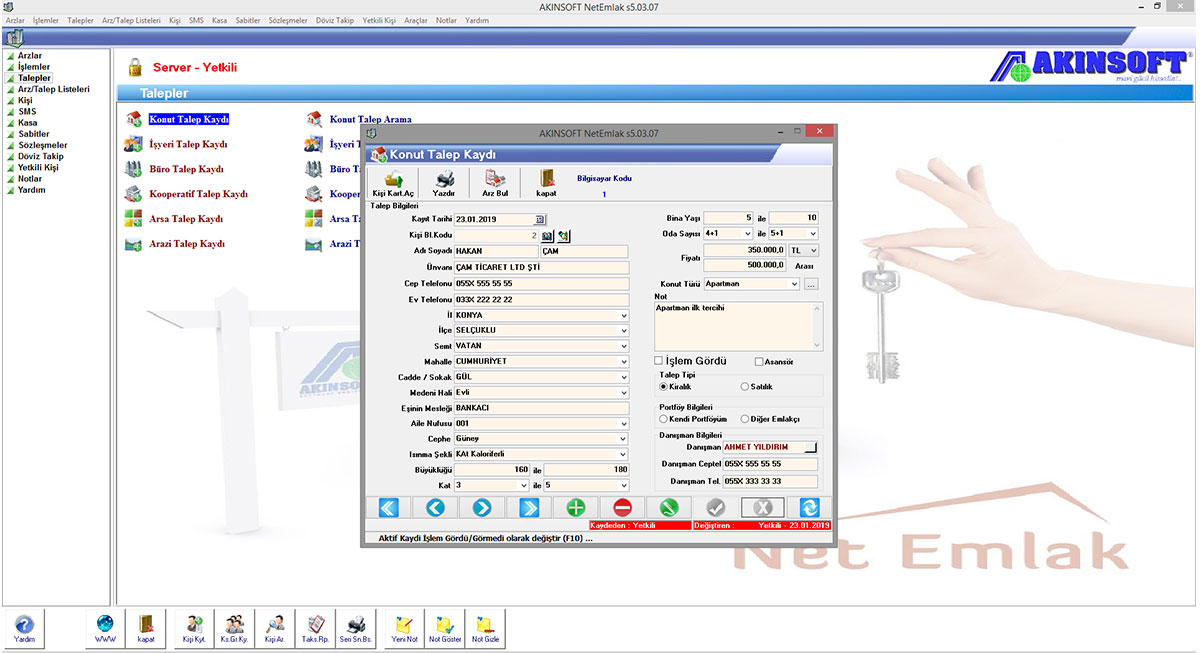This screenshot has height=653, width=1200.
Task: Open Taks.Rp. from the bottom toolbar
Action: (x=315, y=627)
